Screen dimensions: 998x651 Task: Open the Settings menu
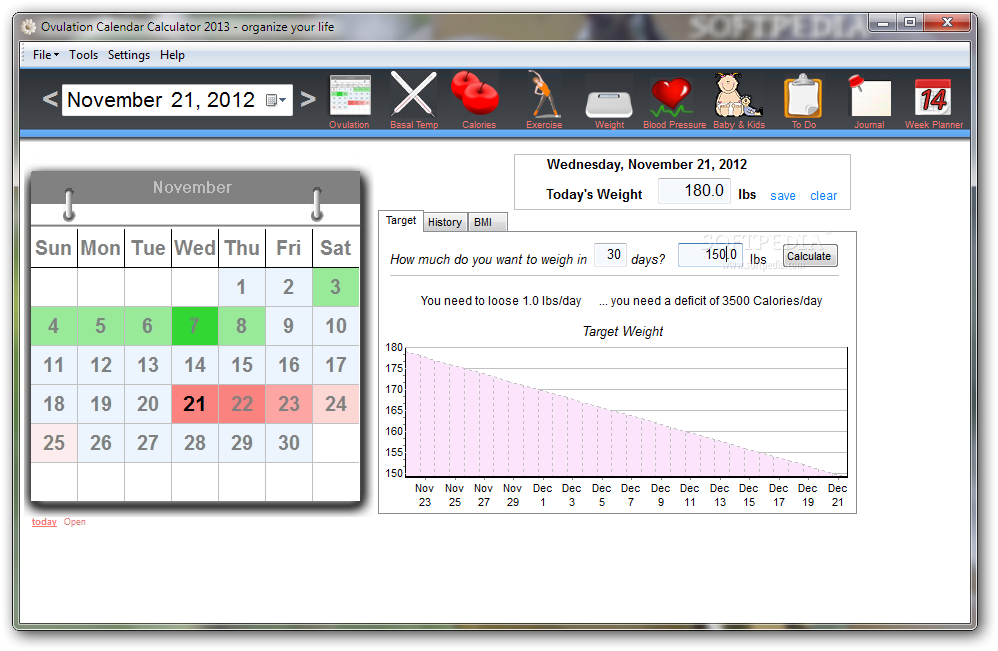[129, 55]
